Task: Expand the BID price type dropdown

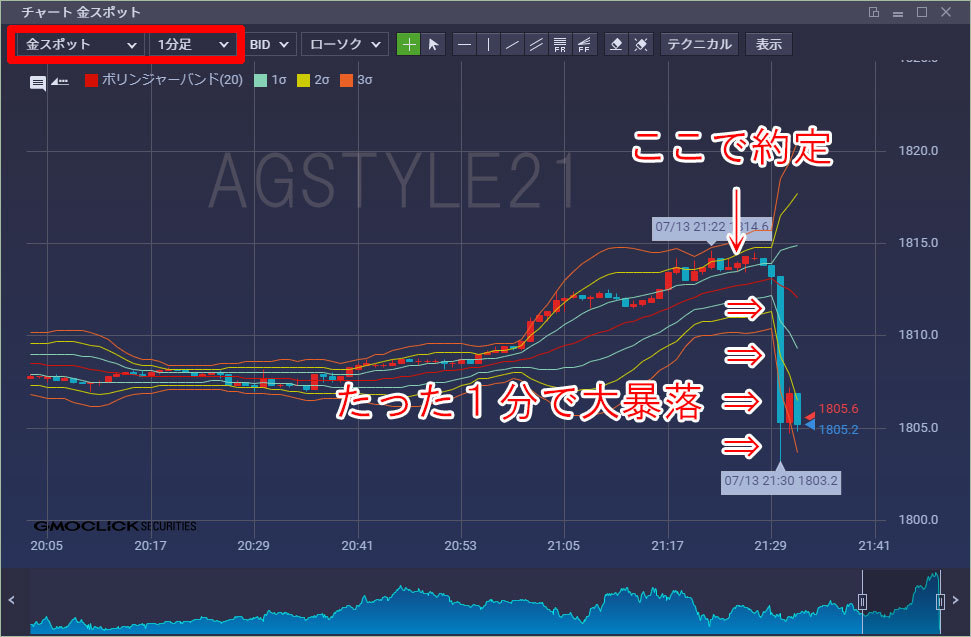Action: coord(269,45)
